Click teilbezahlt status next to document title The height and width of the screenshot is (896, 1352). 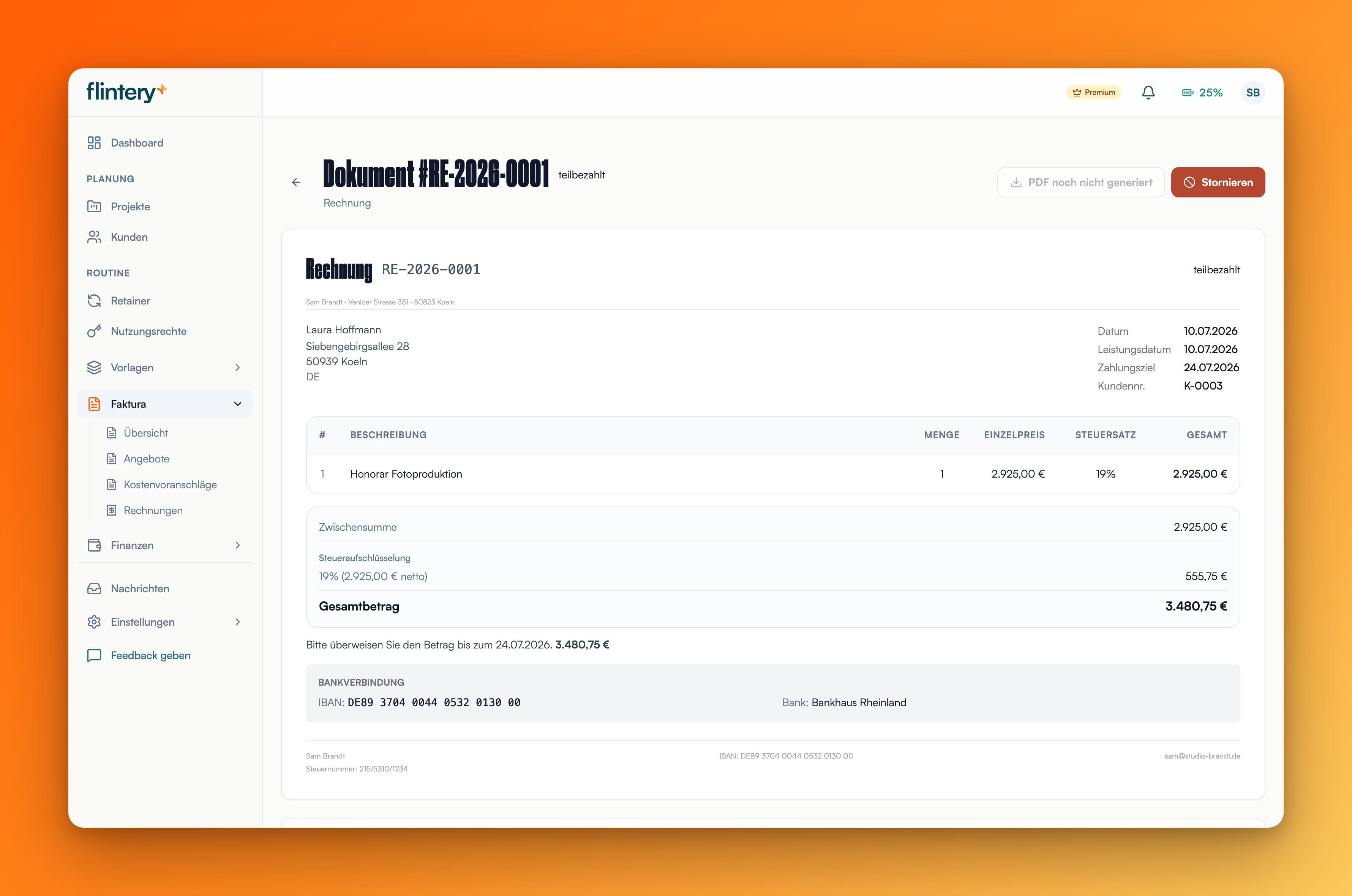[581, 175]
